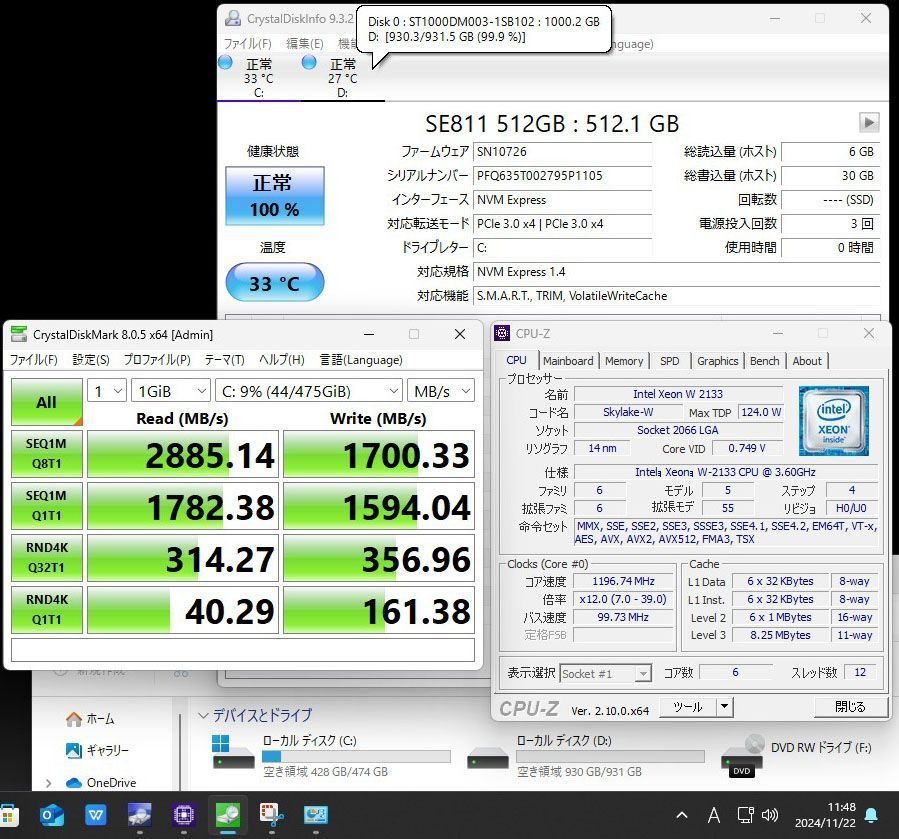The image size is (899, 839).
Task: Open the network status tray icon
Action: coord(745,815)
